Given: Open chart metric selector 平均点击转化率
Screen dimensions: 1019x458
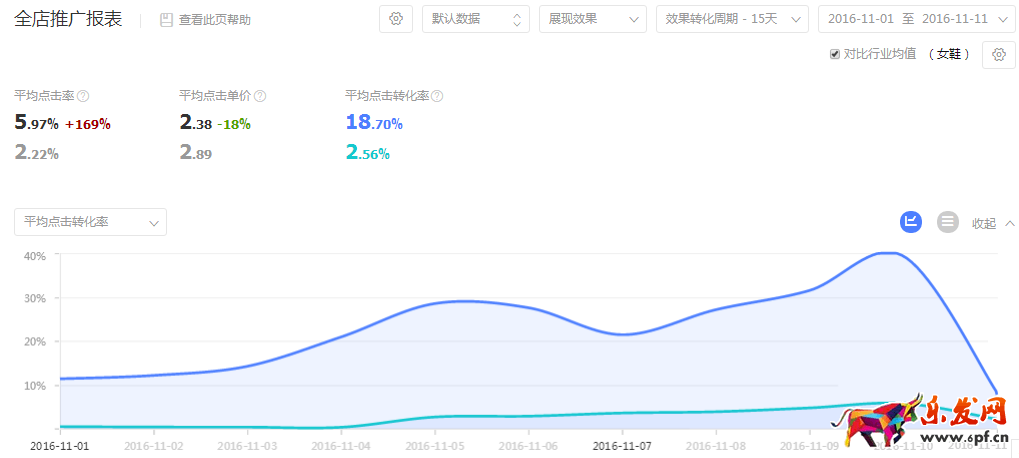Looking at the screenshot, I should click(x=90, y=222).
